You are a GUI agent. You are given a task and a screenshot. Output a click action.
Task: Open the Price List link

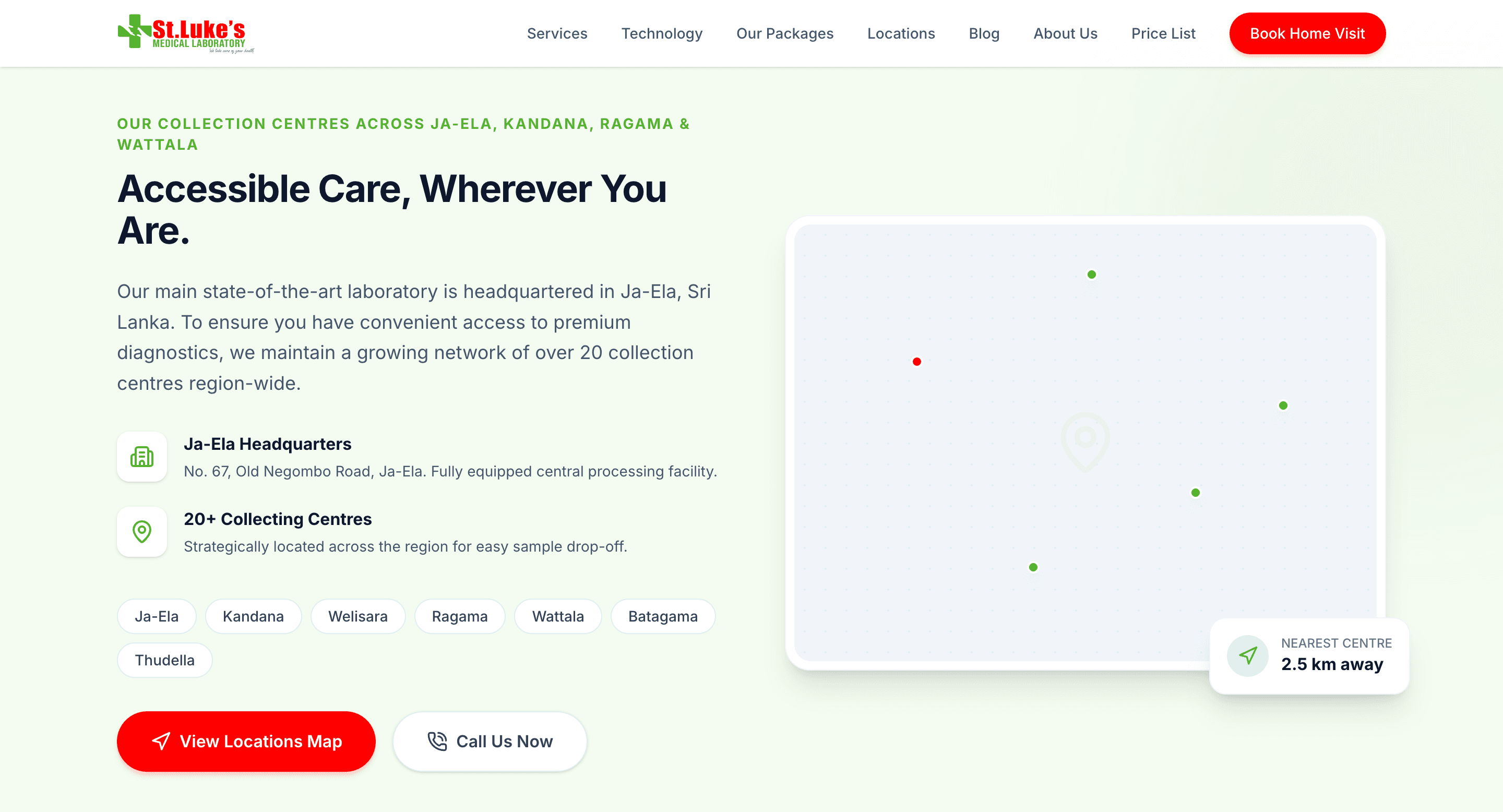[x=1163, y=33]
